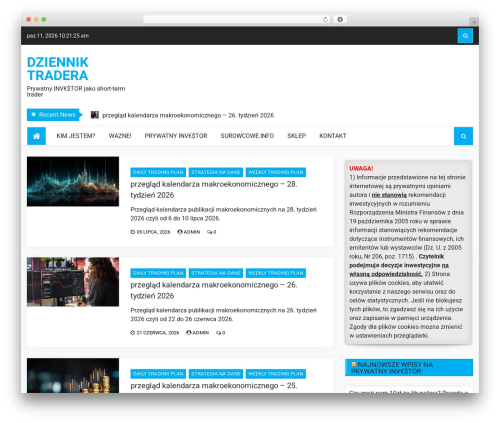
Task: Click the underlined 'nie stanowią' text in disclaimer
Action: (x=389, y=195)
